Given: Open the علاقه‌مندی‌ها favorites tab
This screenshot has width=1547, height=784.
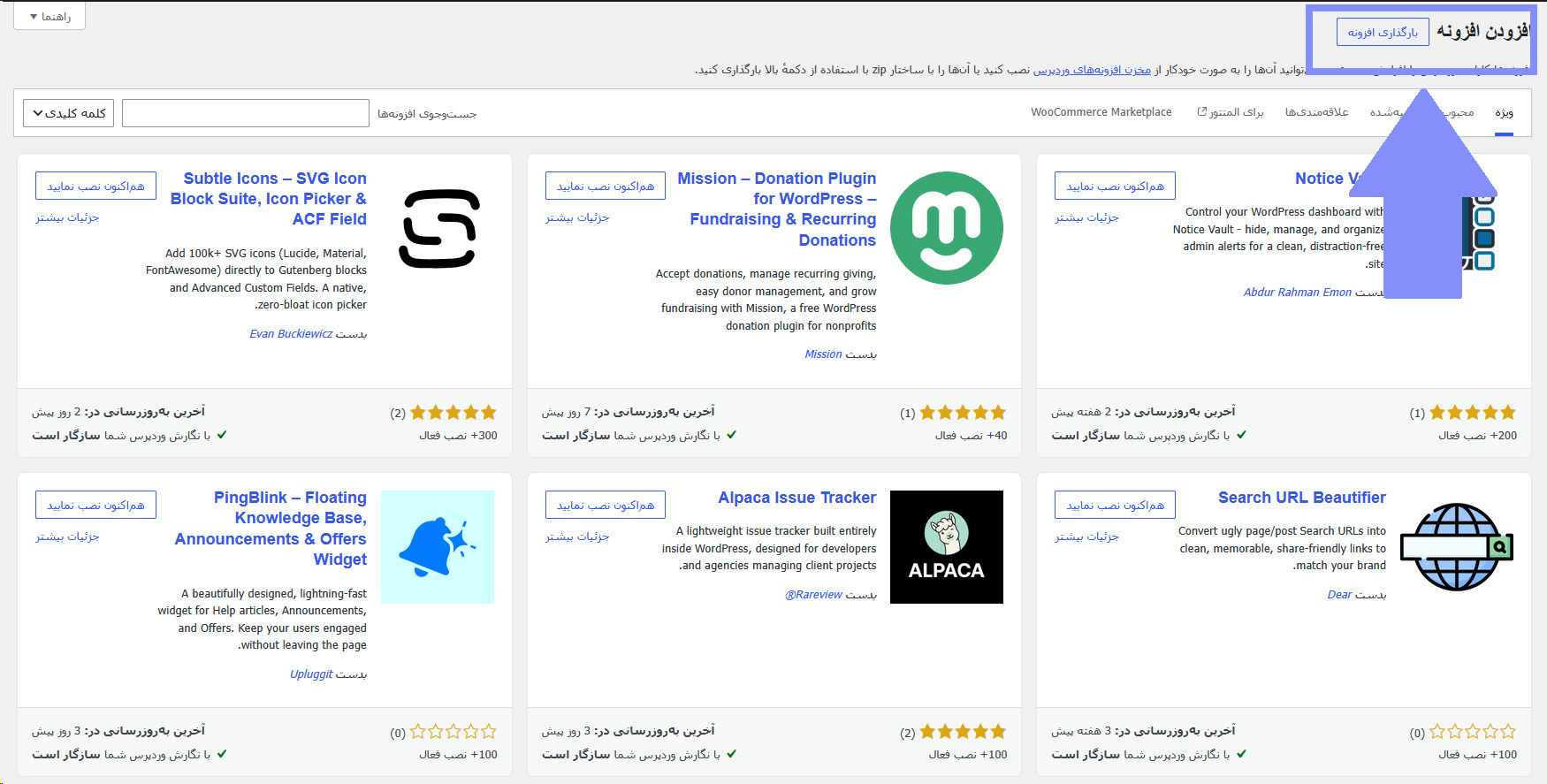Looking at the screenshot, I should tap(1316, 112).
